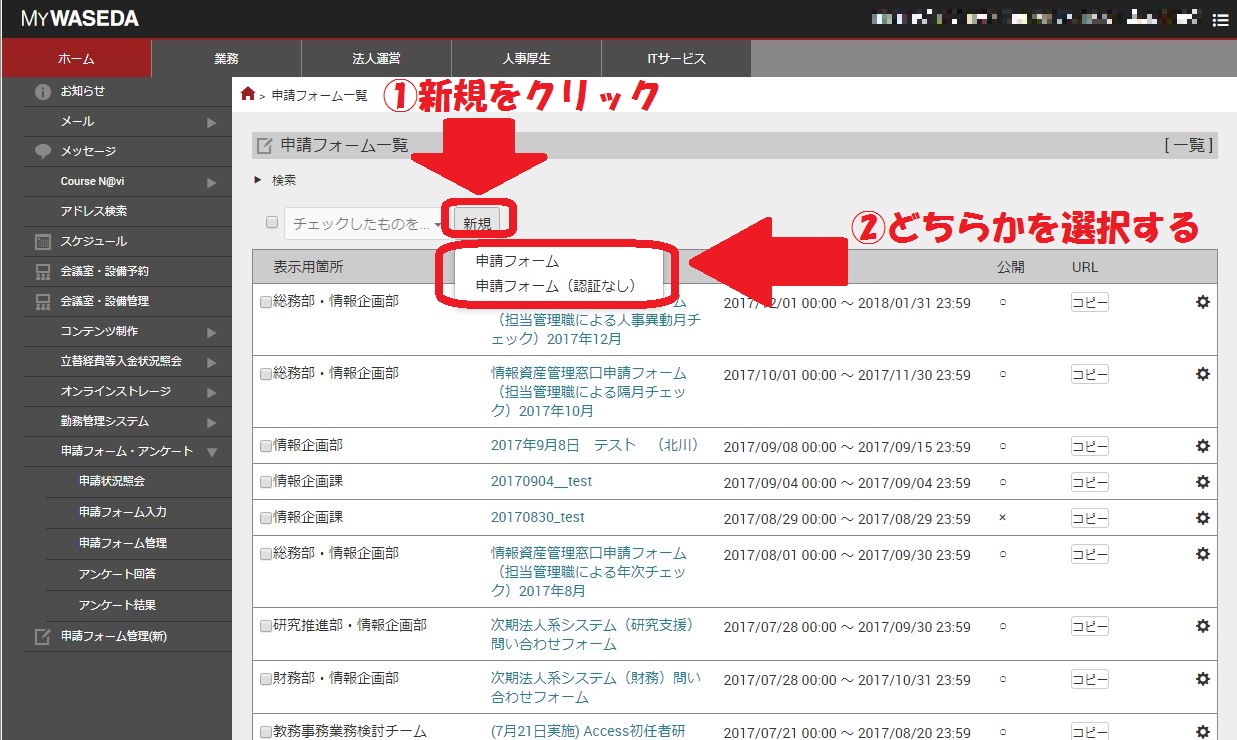Switch to the ITサービス tab
Image resolution: width=1237 pixels, height=740 pixels.
(676, 59)
